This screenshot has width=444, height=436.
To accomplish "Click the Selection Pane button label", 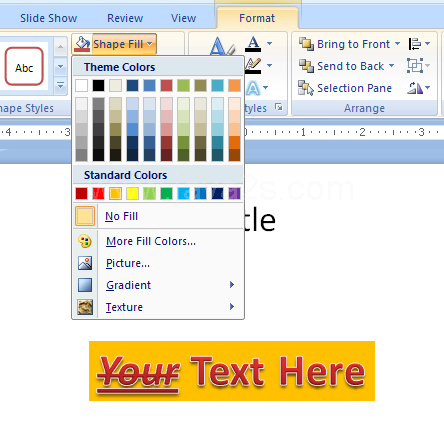I will click(x=354, y=88).
